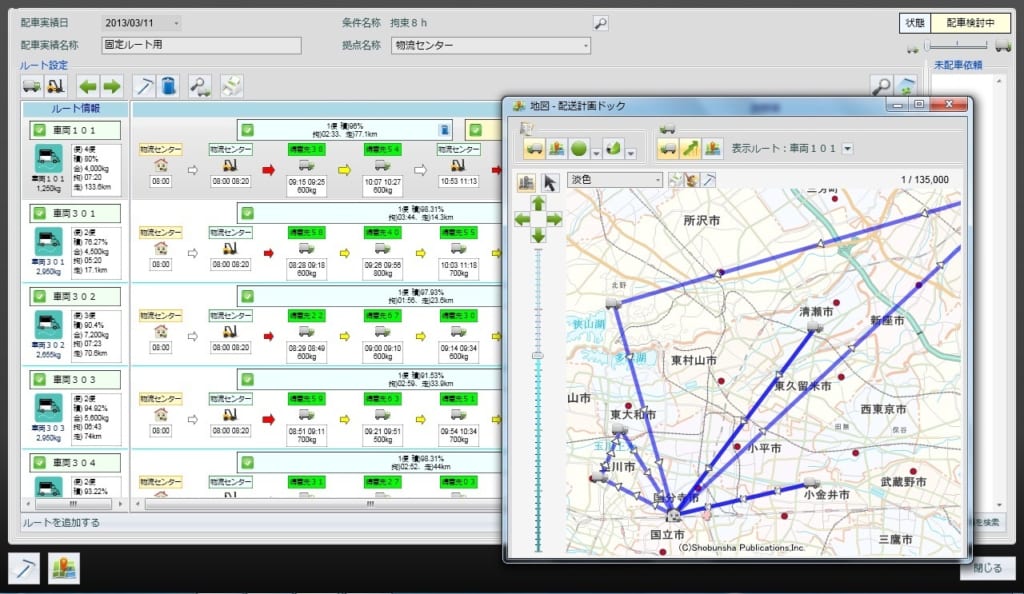Click the printer icon in route toolbar
The width and height of the screenshot is (1024, 594).
pyautogui.click(x=231, y=86)
